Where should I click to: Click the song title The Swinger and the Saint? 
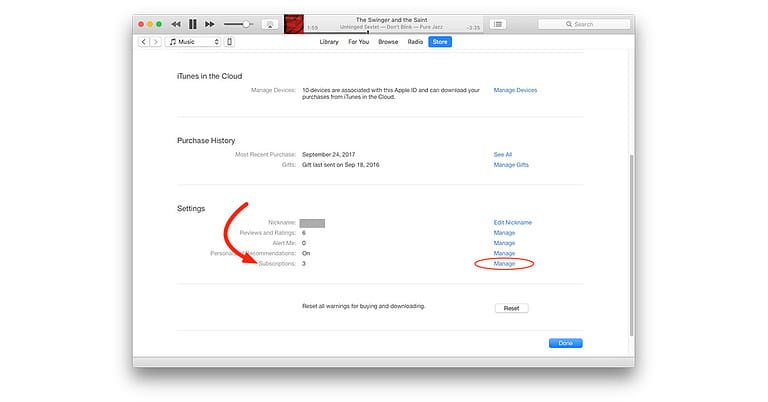pos(391,20)
